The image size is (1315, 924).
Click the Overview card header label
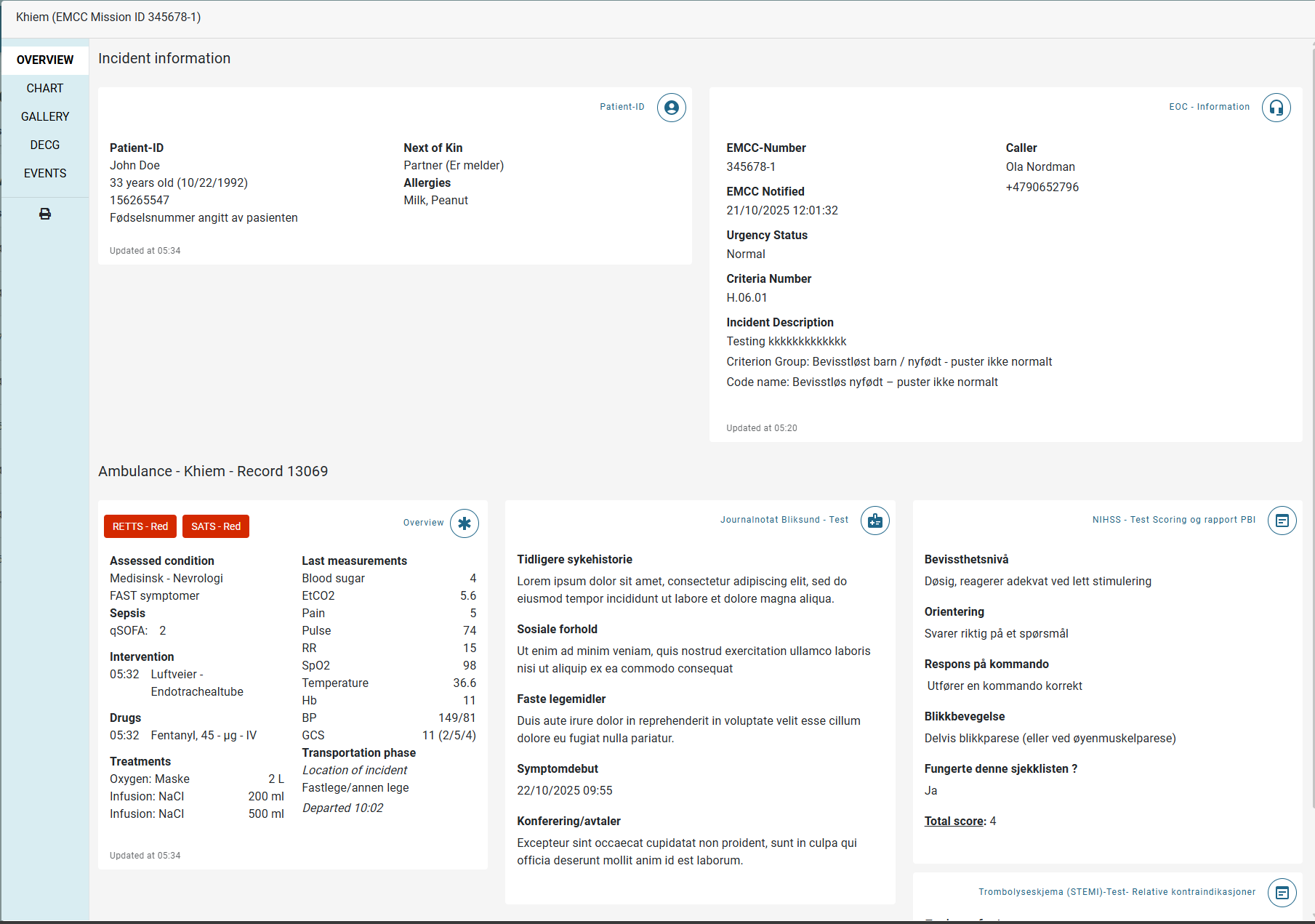tap(424, 523)
